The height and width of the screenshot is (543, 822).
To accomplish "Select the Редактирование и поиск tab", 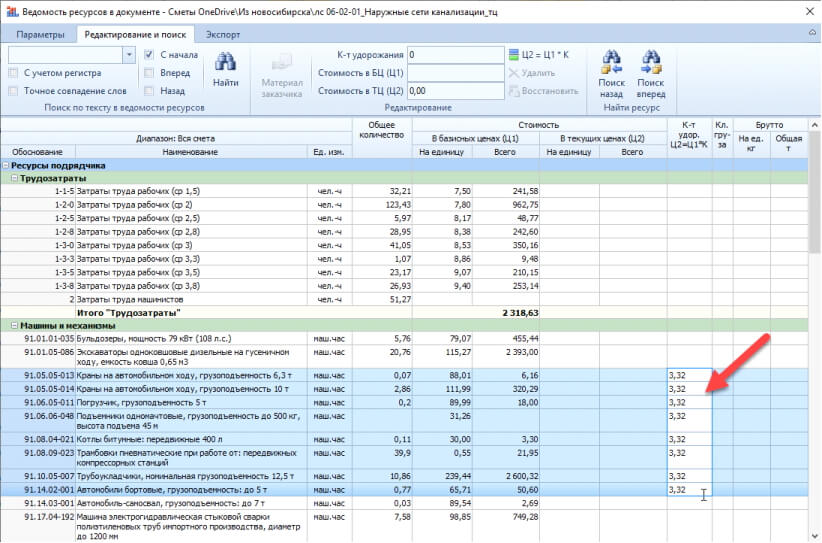I will (x=135, y=35).
